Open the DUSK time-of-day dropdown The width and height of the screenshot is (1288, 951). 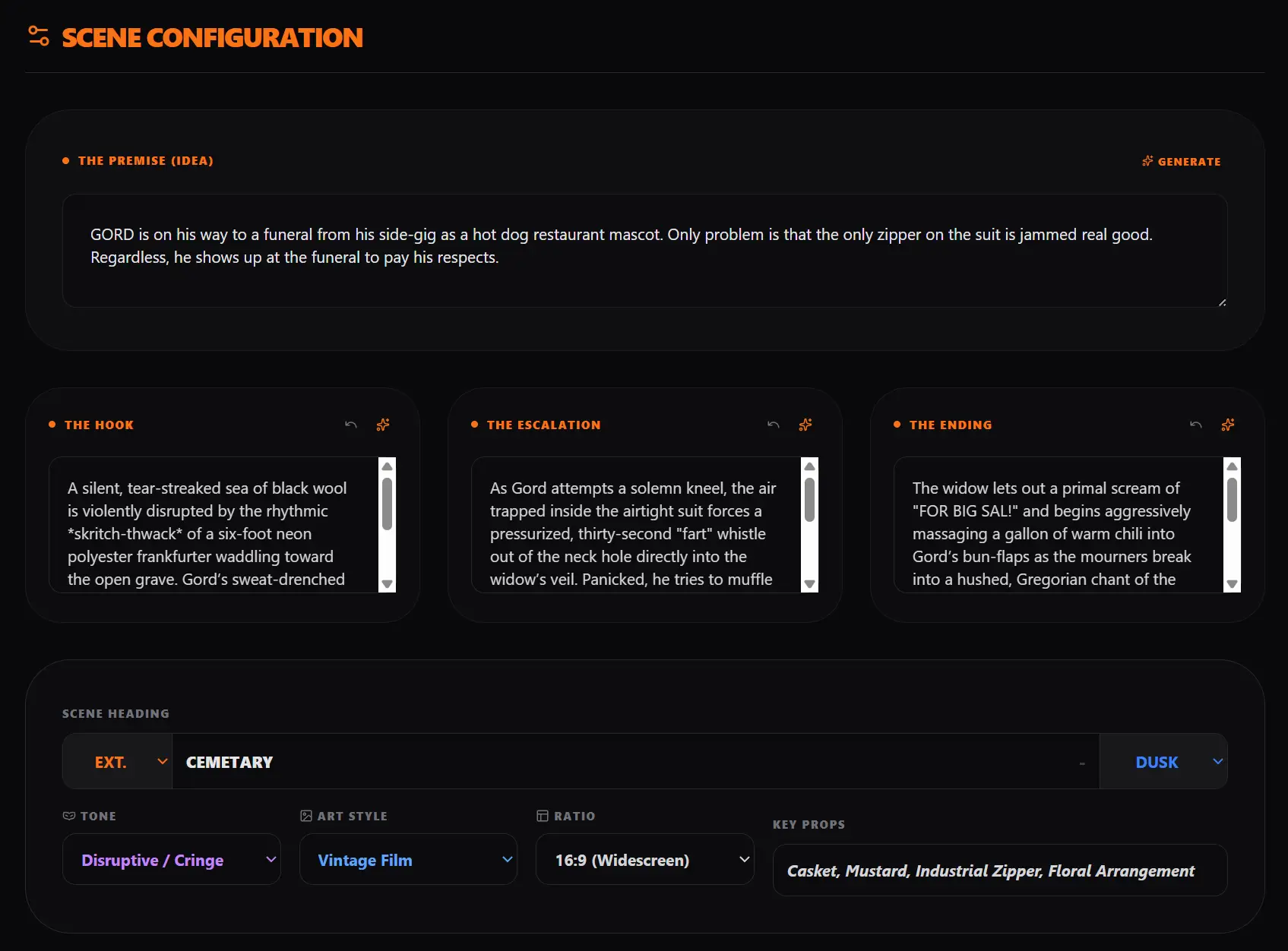[x=1163, y=762]
